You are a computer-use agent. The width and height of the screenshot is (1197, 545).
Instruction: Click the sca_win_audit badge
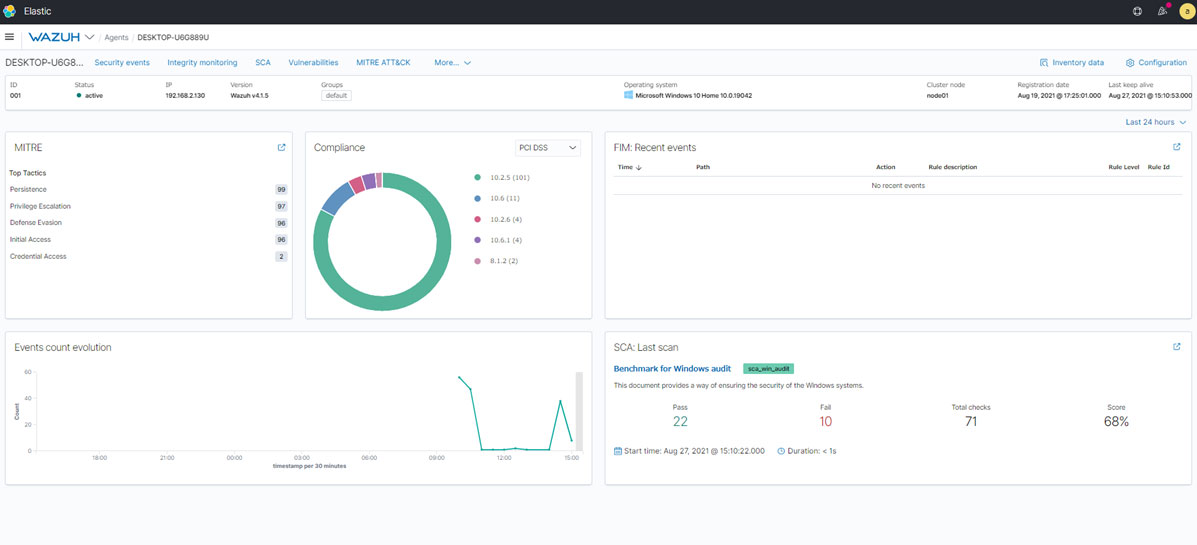(x=768, y=369)
